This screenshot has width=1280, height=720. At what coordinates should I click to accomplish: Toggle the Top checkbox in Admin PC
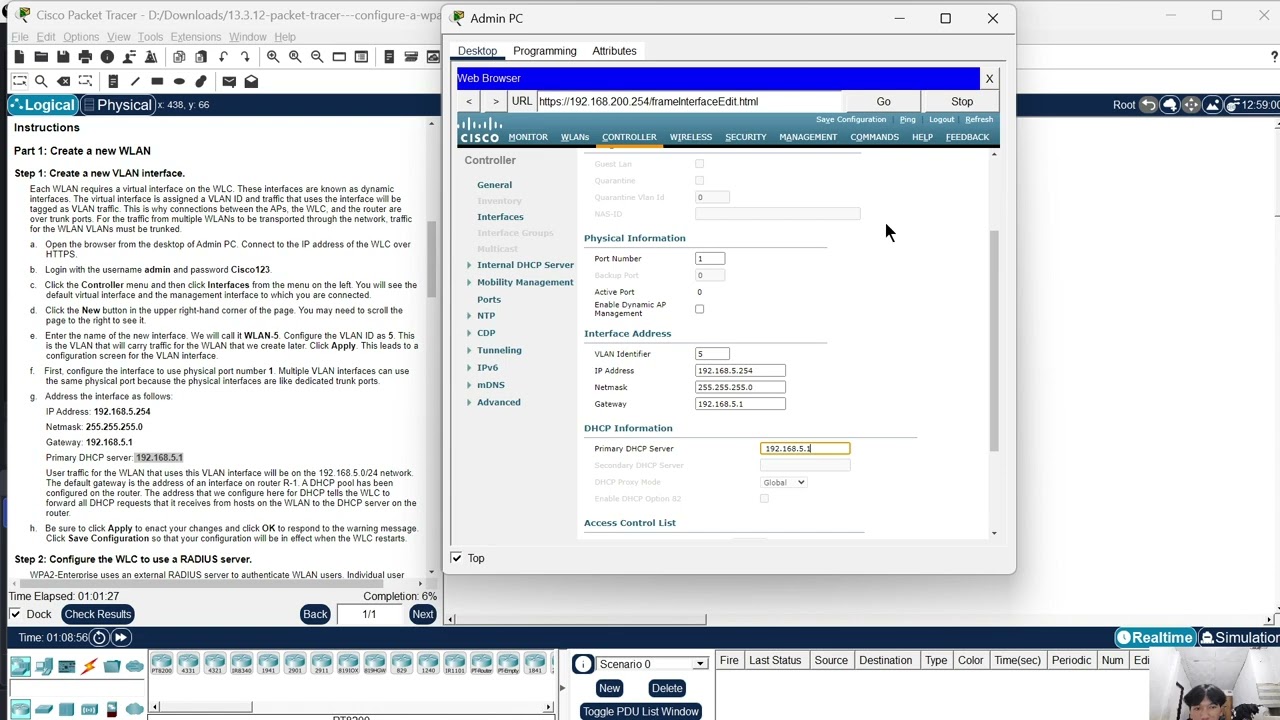(456, 558)
